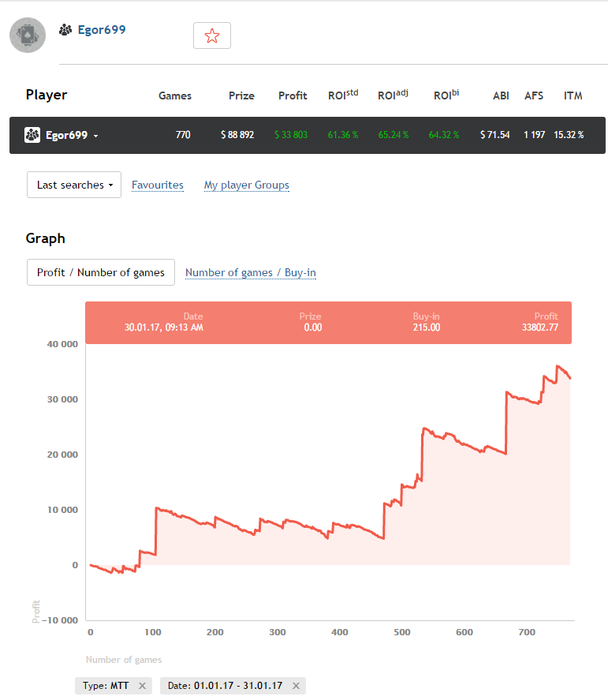Viewport: 608px width, 700px height.
Task: Open the Favourites link
Action: [157, 185]
